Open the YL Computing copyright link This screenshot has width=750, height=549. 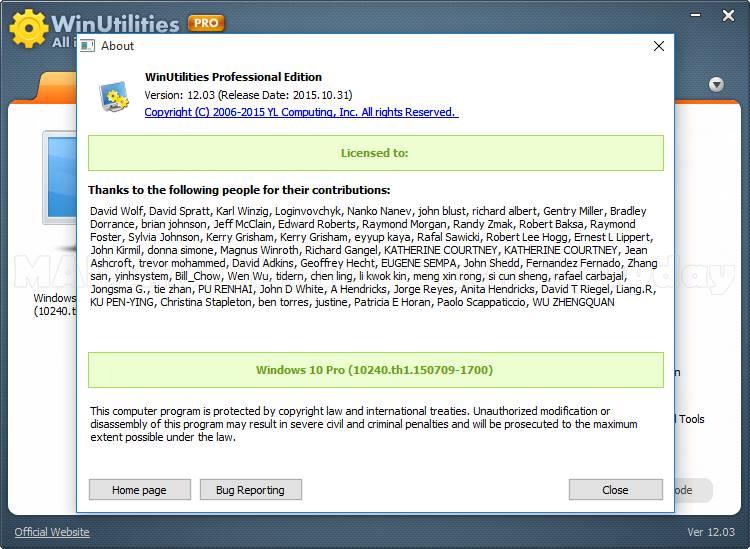point(301,112)
